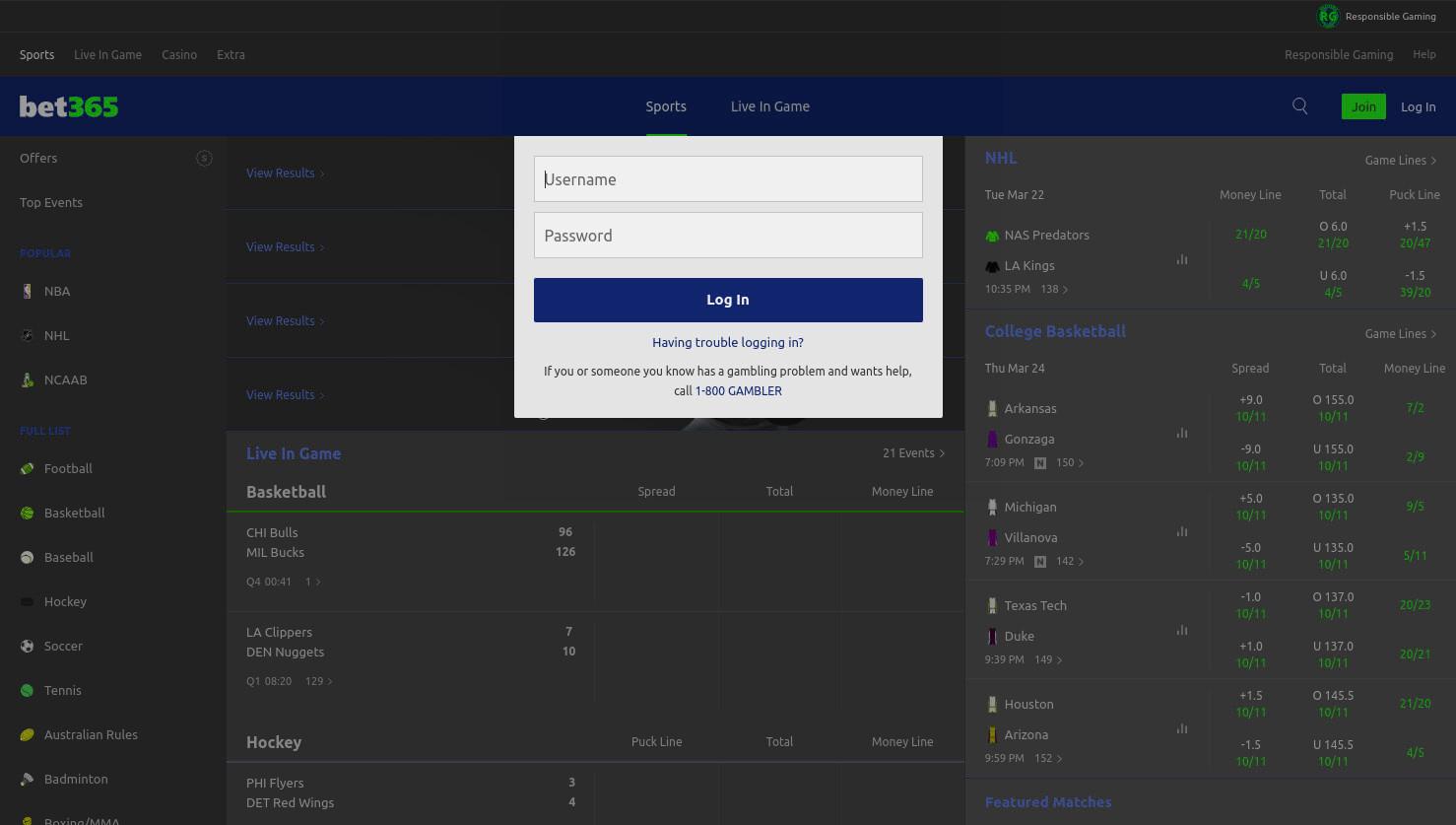This screenshot has width=1456, height=825.
Task: Select LA Kings -1.5 puck line 39/20
Action: point(1415,284)
